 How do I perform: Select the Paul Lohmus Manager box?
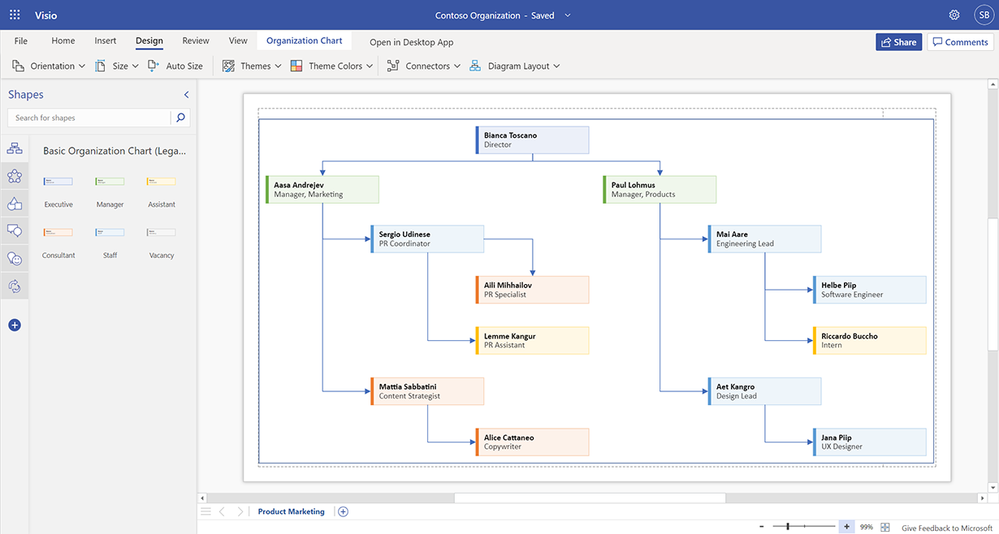click(x=659, y=189)
